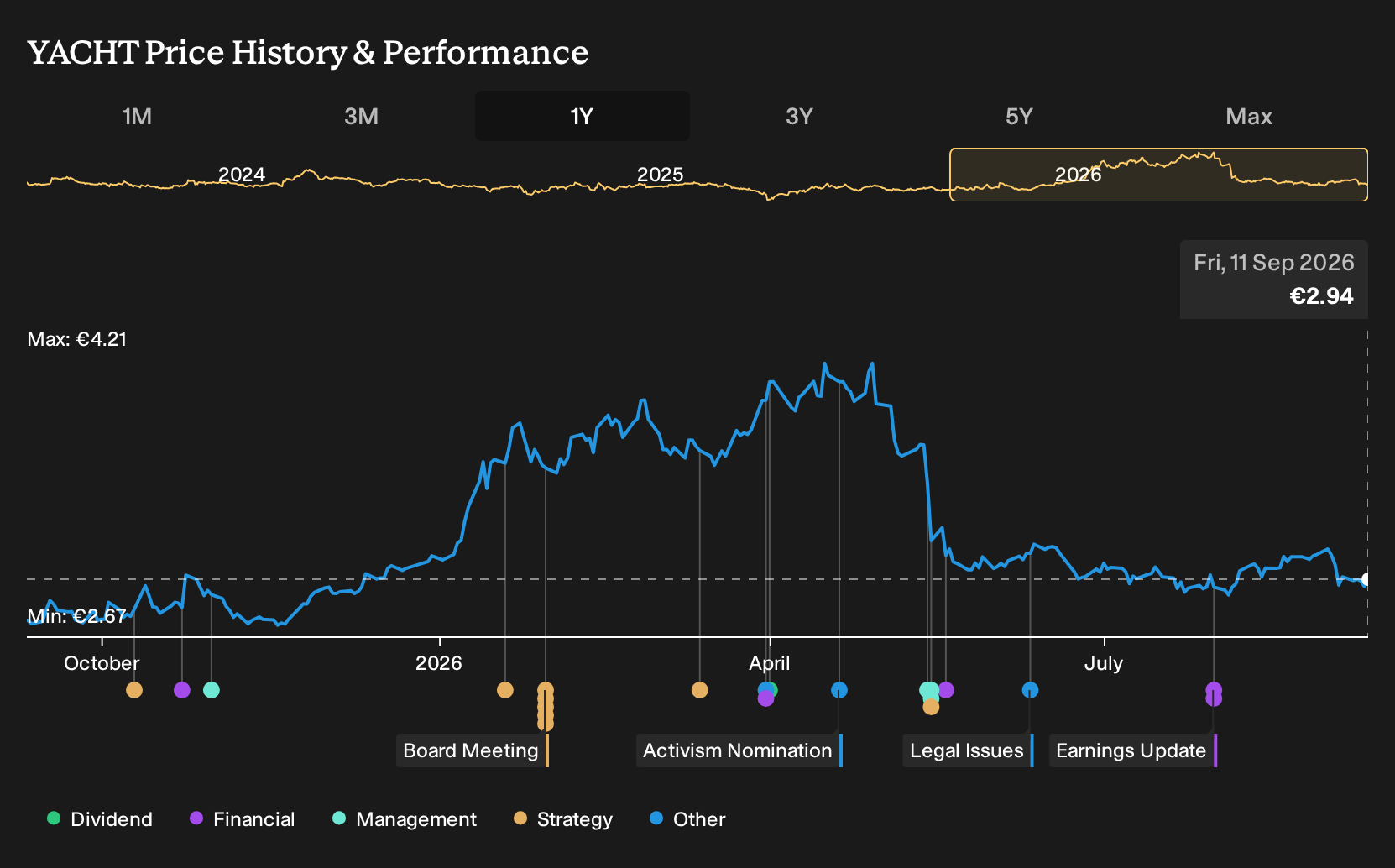Click the purple marker above Earnings Update
This screenshot has height=868, width=1395.
pyautogui.click(x=1214, y=690)
